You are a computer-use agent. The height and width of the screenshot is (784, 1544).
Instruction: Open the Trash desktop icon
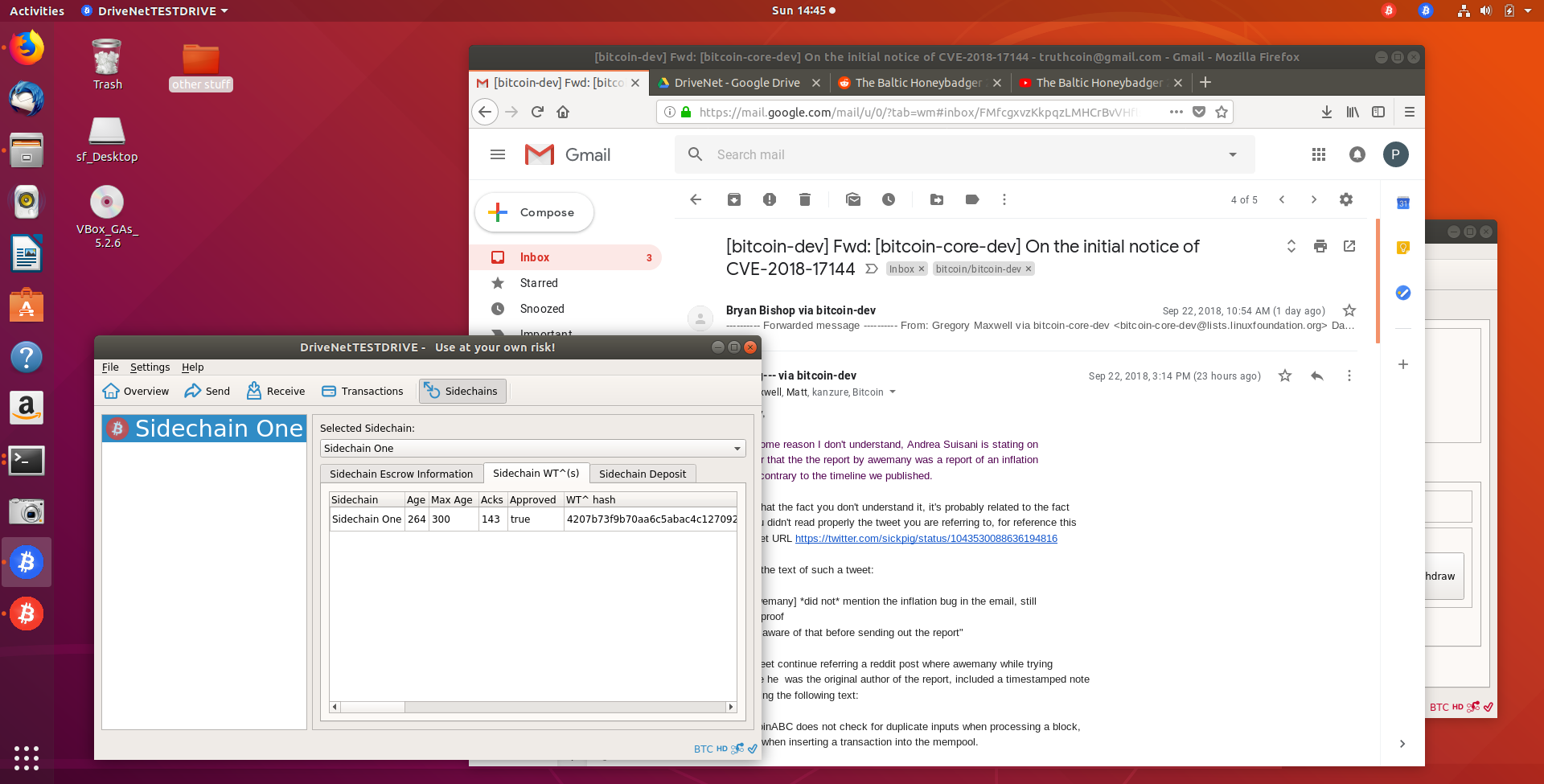(107, 64)
